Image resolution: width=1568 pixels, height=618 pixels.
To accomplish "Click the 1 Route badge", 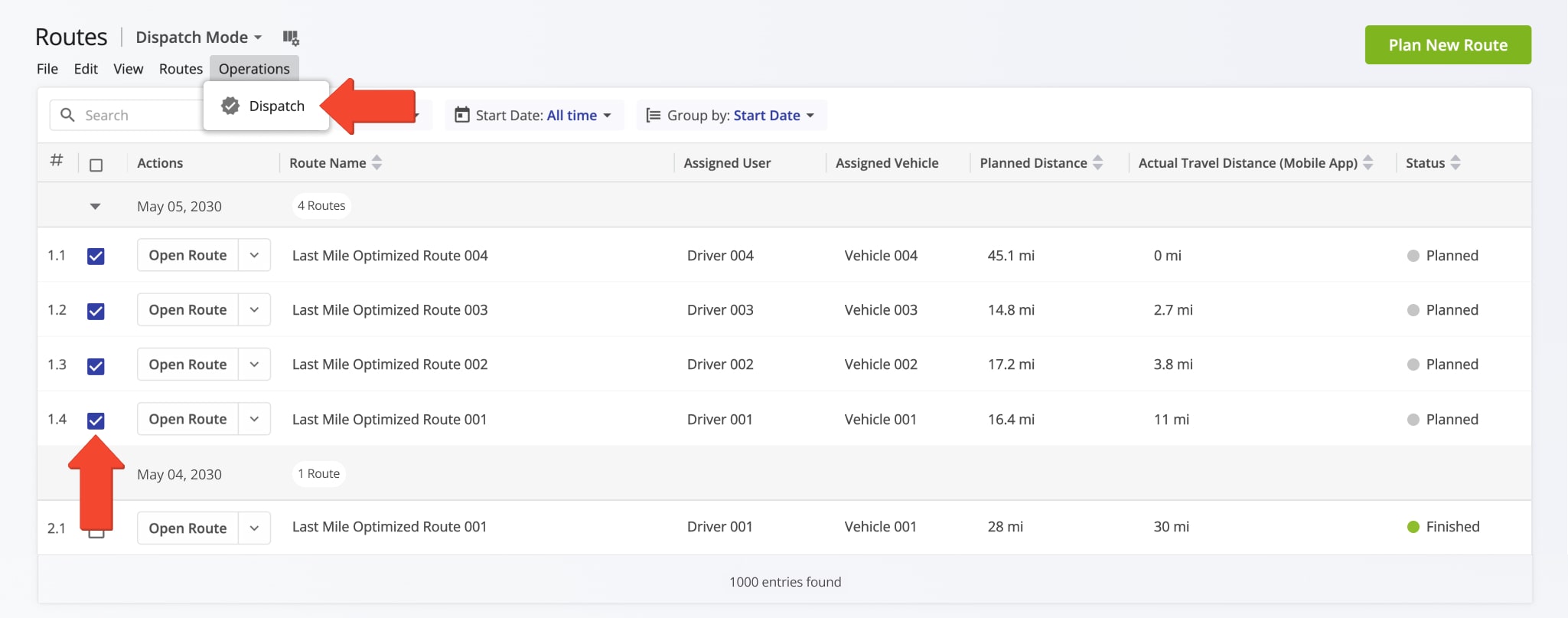I will pos(318,473).
